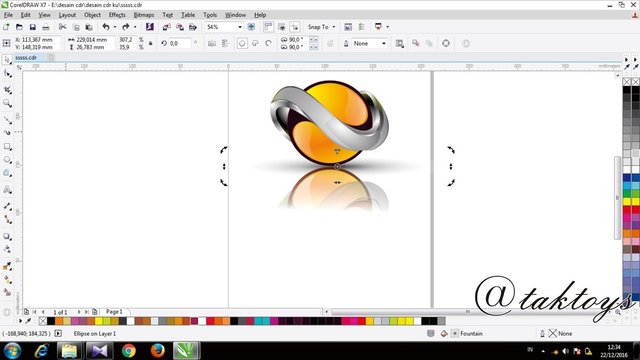Select the Zoom magnifier tool
The width and height of the screenshot is (640, 360).
pos(7,103)
